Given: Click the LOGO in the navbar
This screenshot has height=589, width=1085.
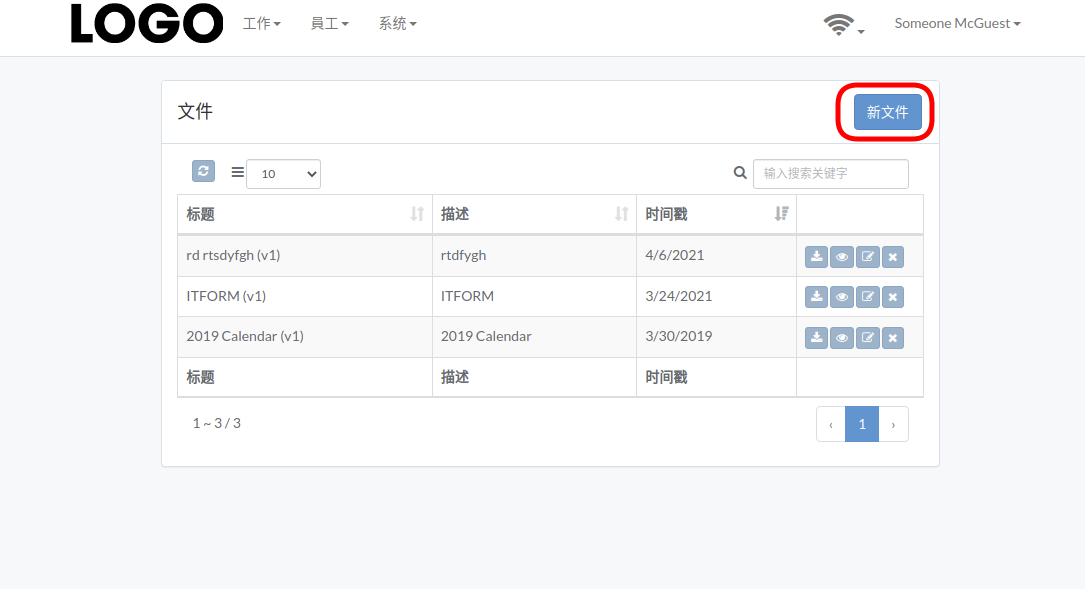Looking at the screenshot, I should (147, 24).
